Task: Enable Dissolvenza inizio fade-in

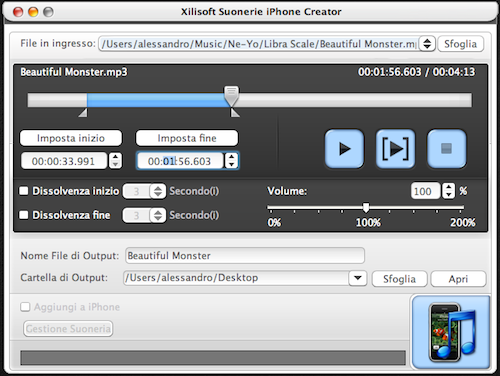Action: (24, 191)
